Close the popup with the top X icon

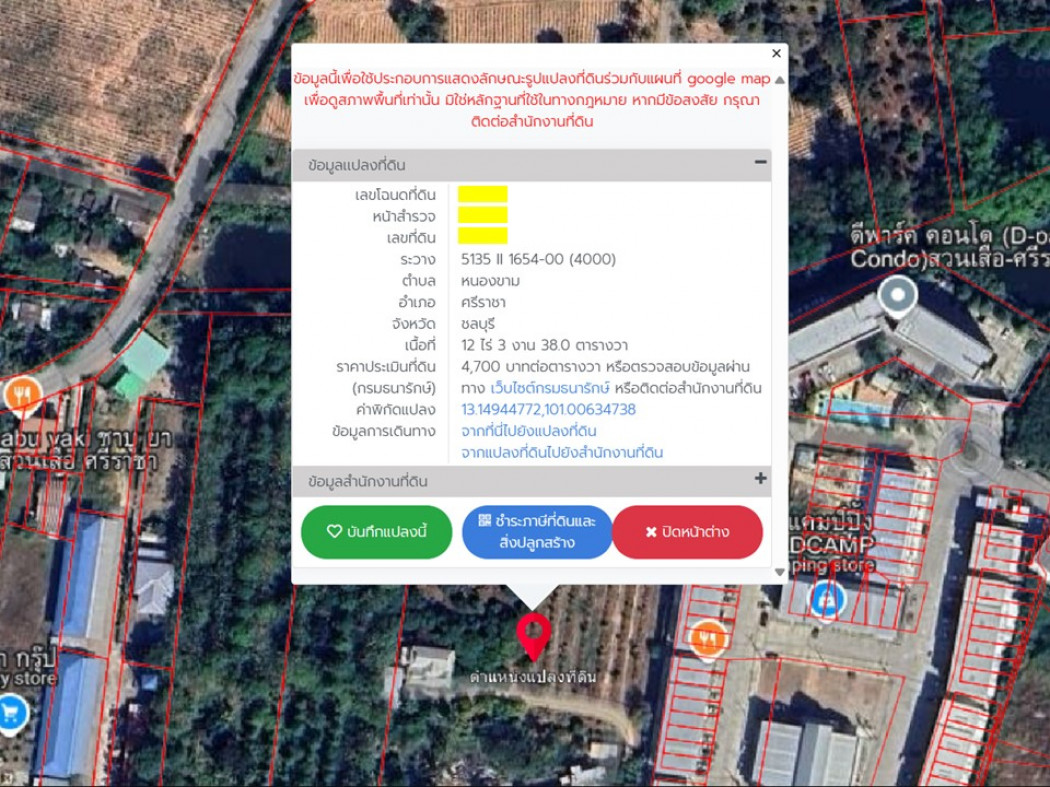(x=776, y=54)
